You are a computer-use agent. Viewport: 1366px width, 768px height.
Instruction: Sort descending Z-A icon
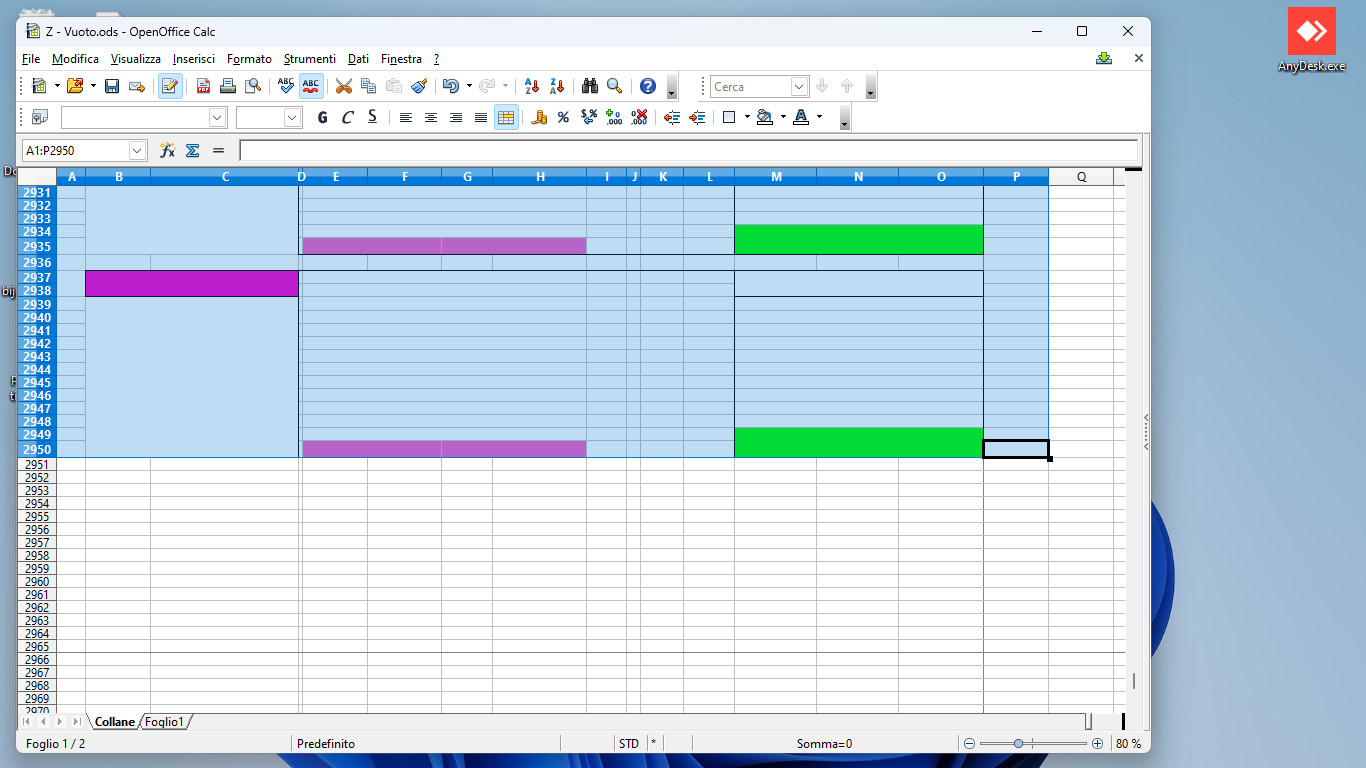click(557, 86)
